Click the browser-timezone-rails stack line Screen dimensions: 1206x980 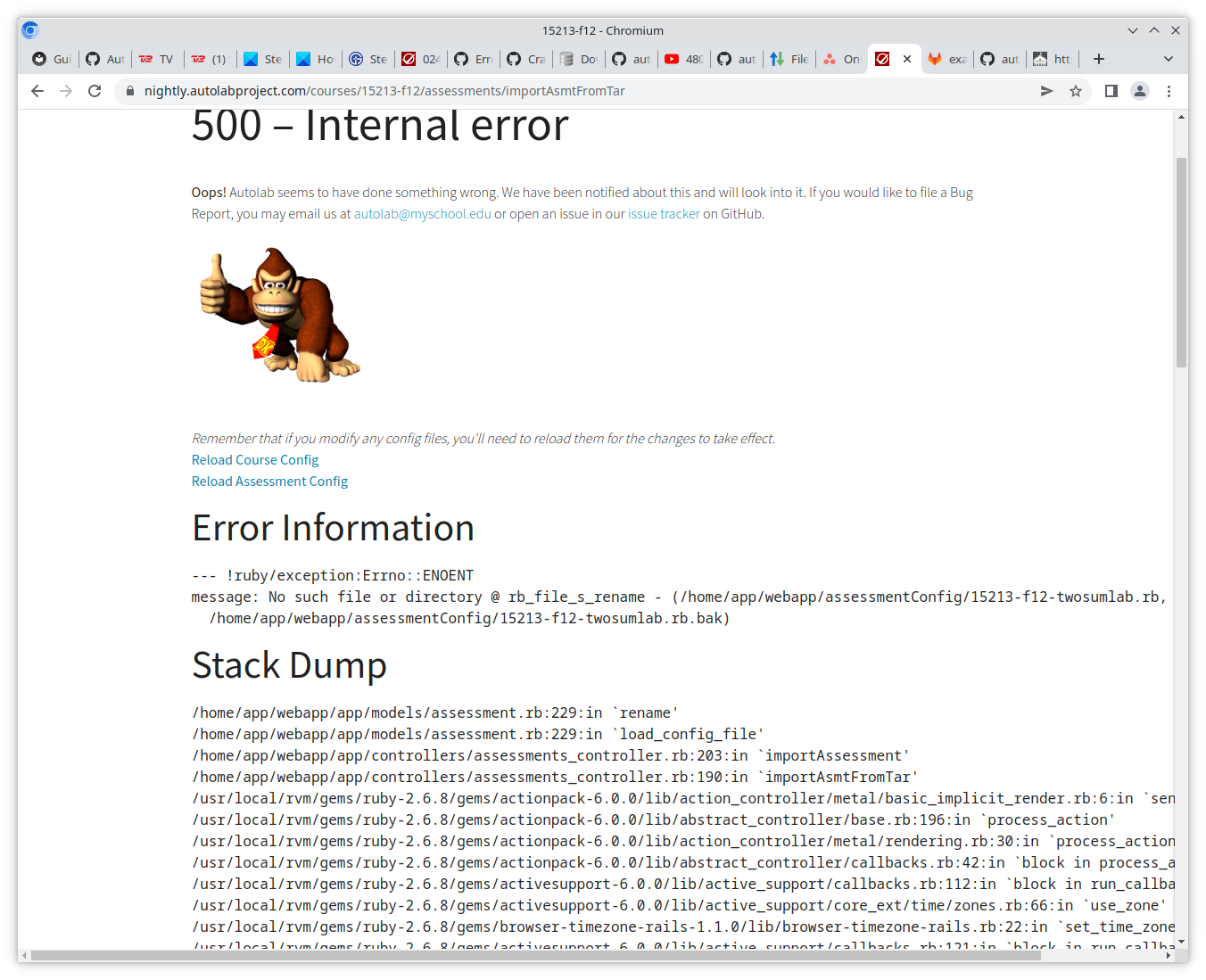pos(683,927)
